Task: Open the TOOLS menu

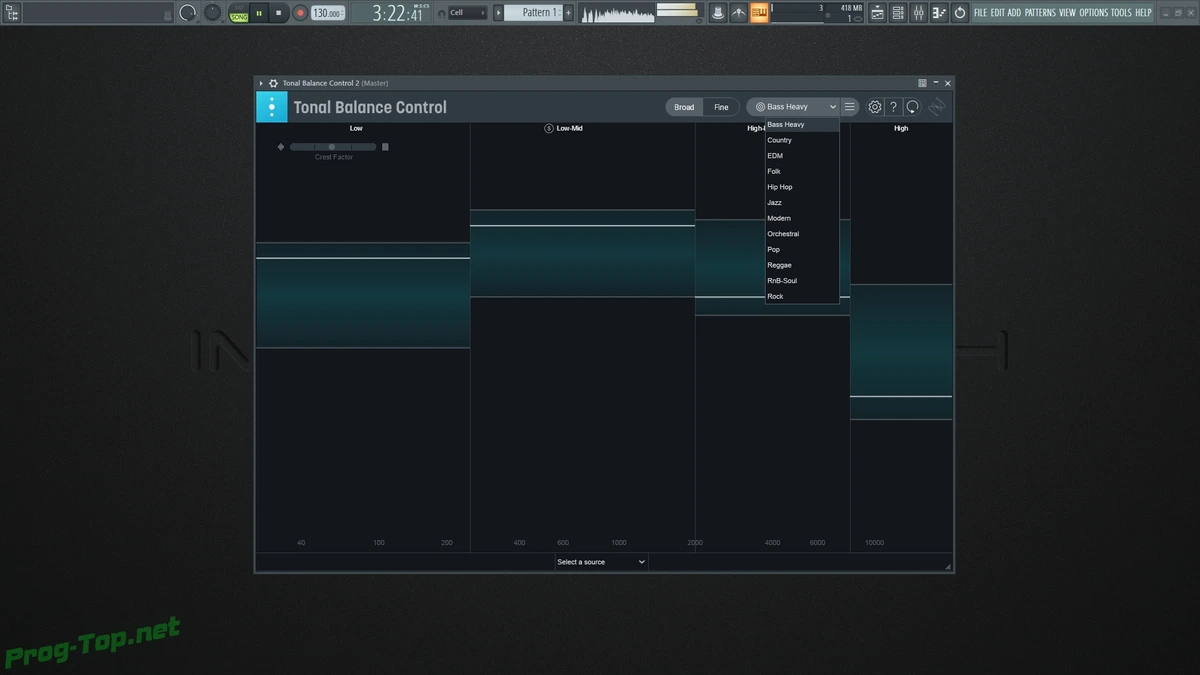Action: (1121, 13)
